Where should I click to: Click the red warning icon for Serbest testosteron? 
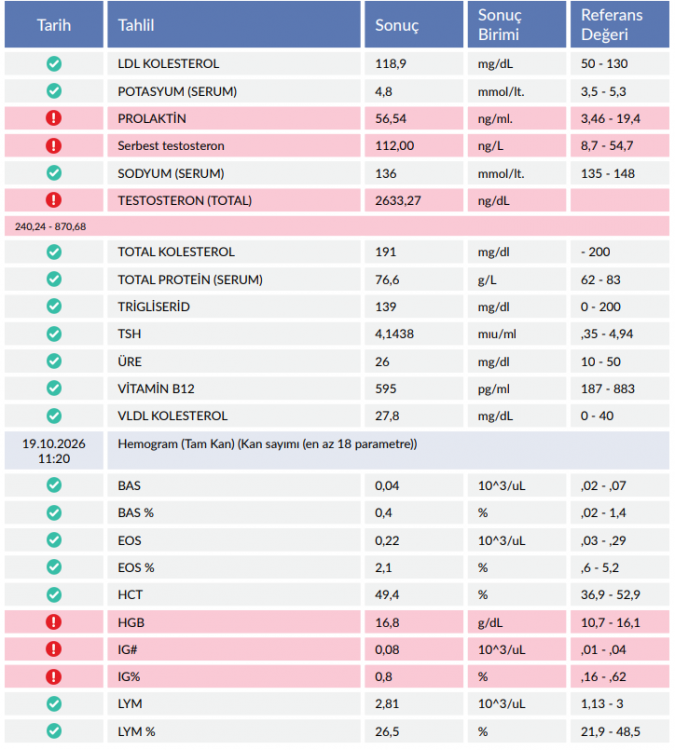(54, 145)
